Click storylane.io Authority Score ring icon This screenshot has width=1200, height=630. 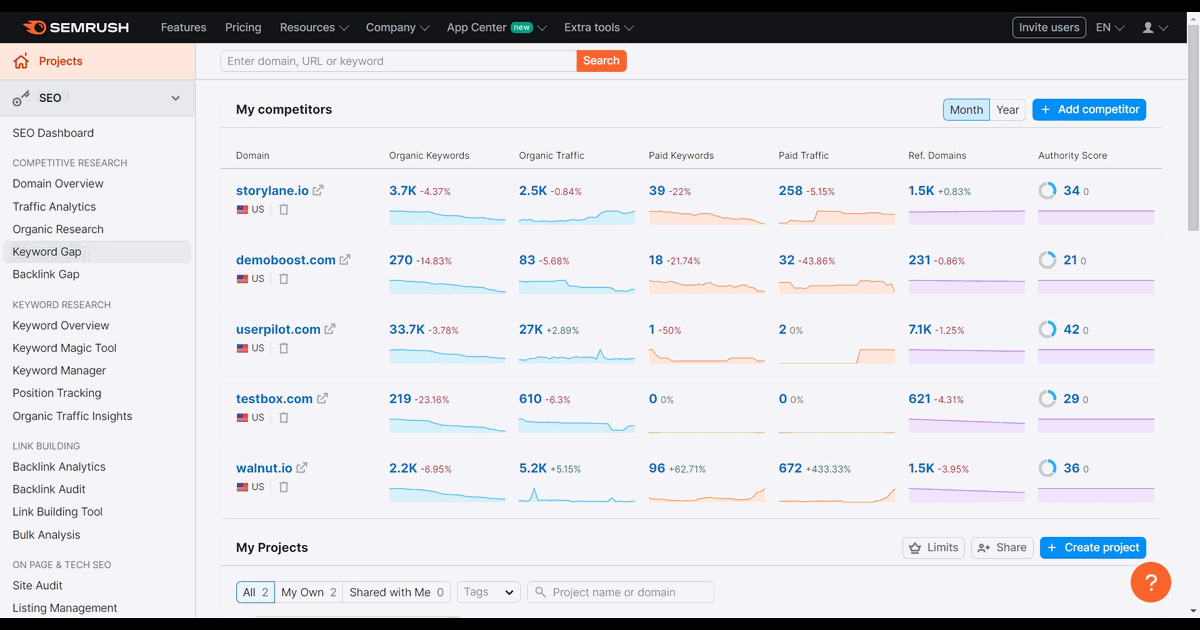1047,191
